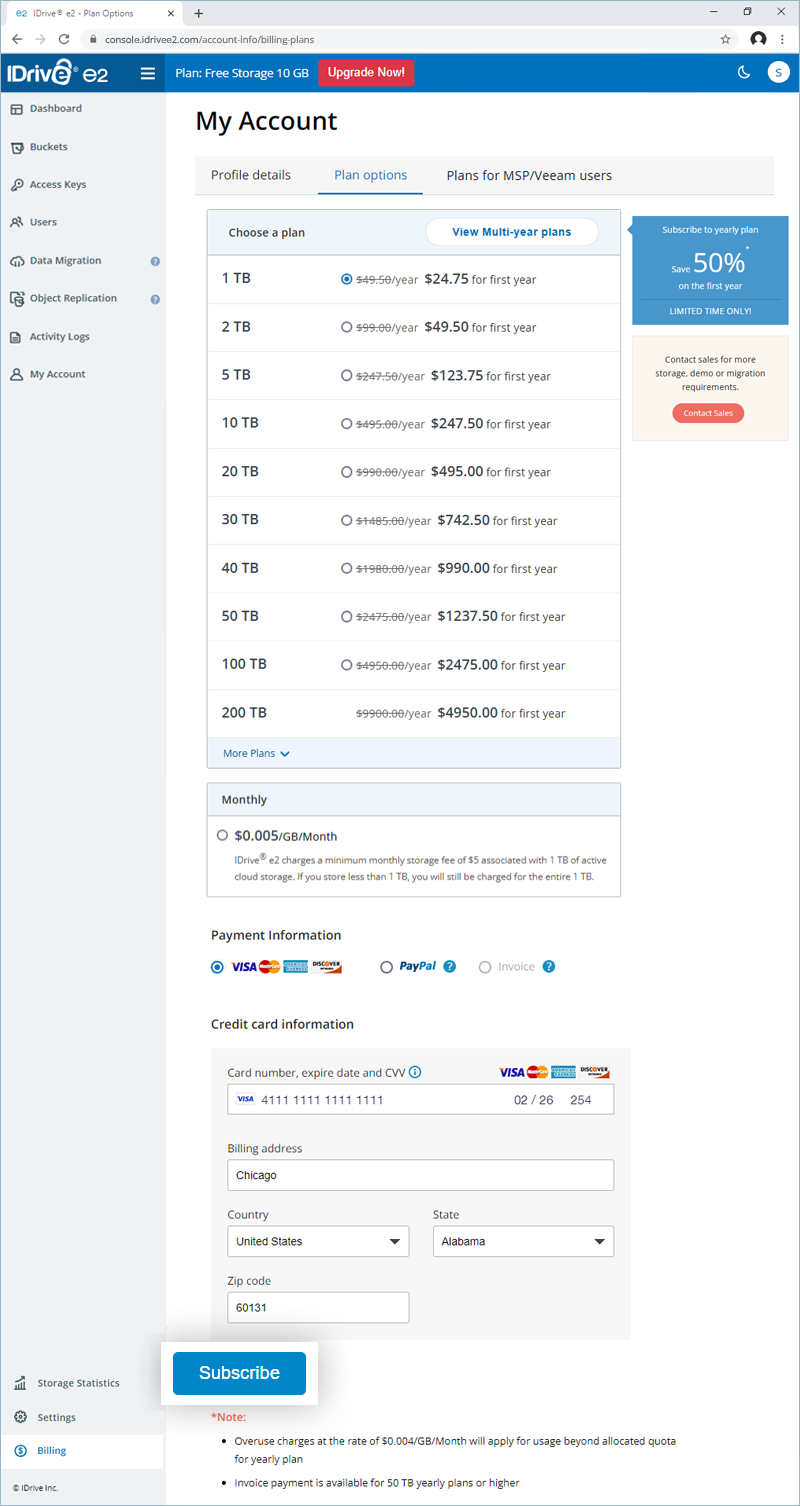This screenshot has height=1506, width=800.
Task: Open the hamburger menu icon
Action: coord(148,73)
